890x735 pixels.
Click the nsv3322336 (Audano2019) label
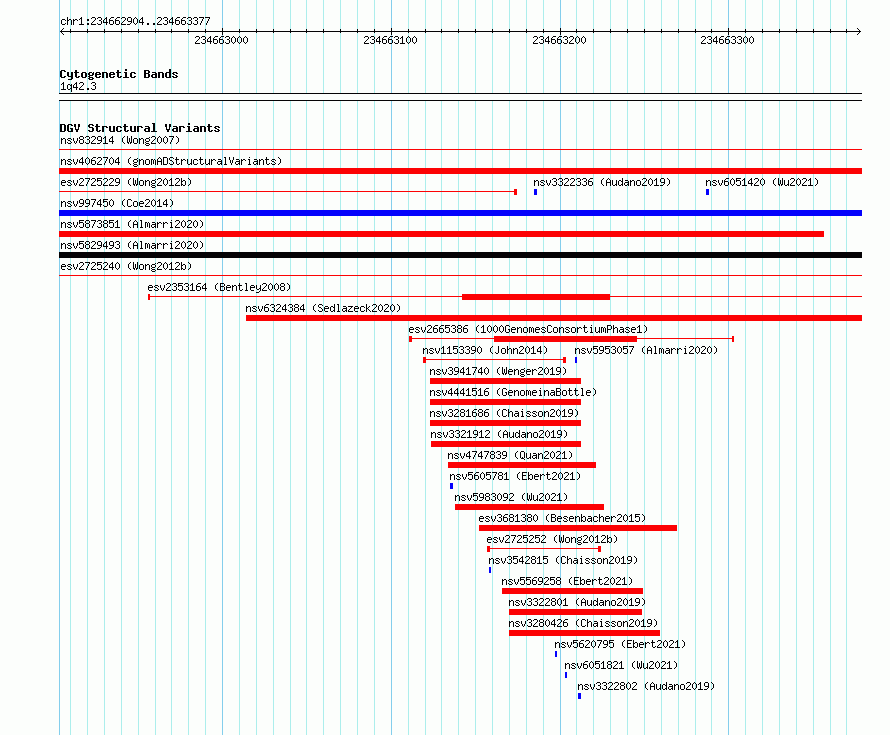[602, 182]
